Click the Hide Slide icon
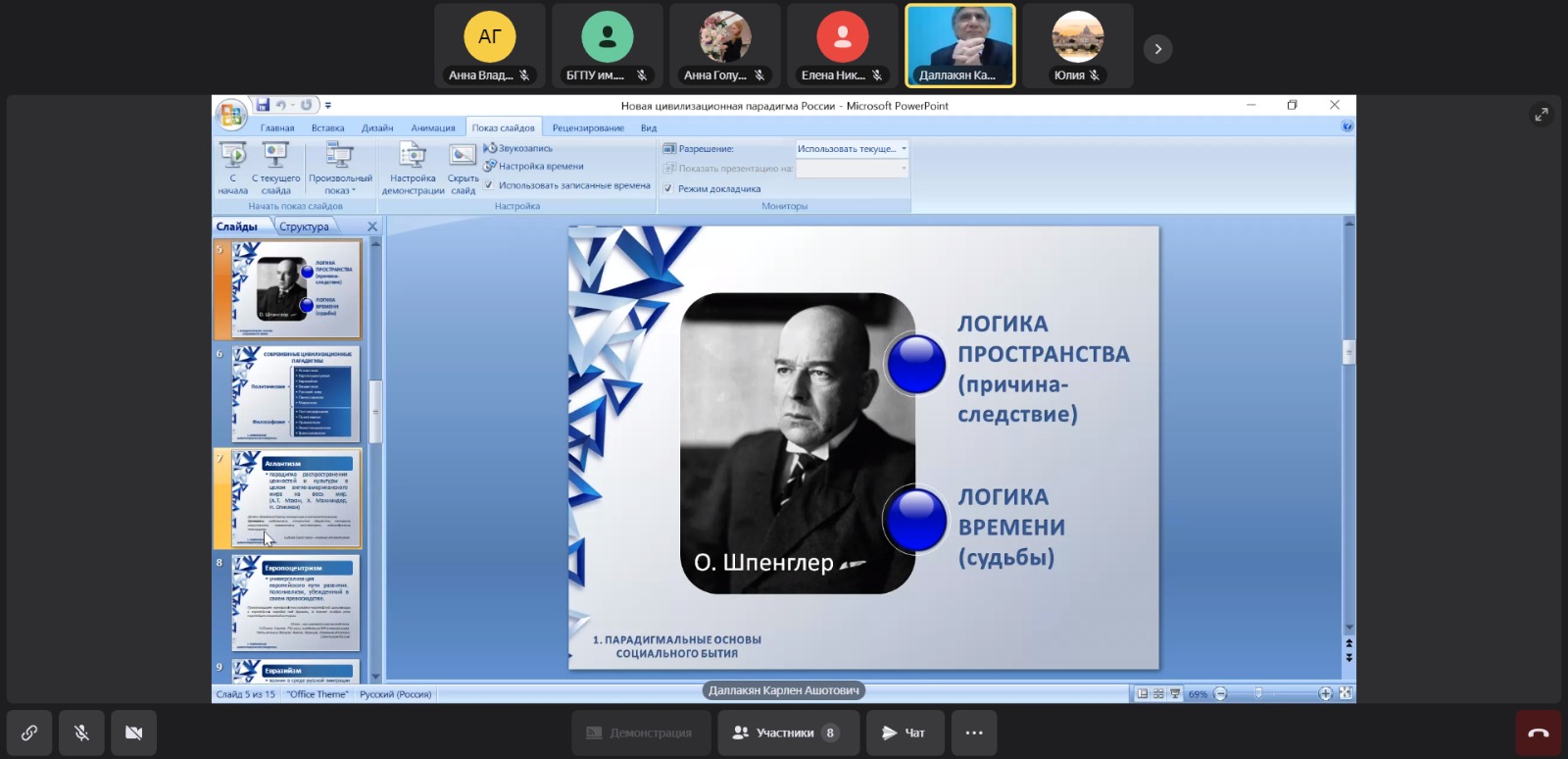The height and width of the screenshot is (759, 1568). coord(463,157)
